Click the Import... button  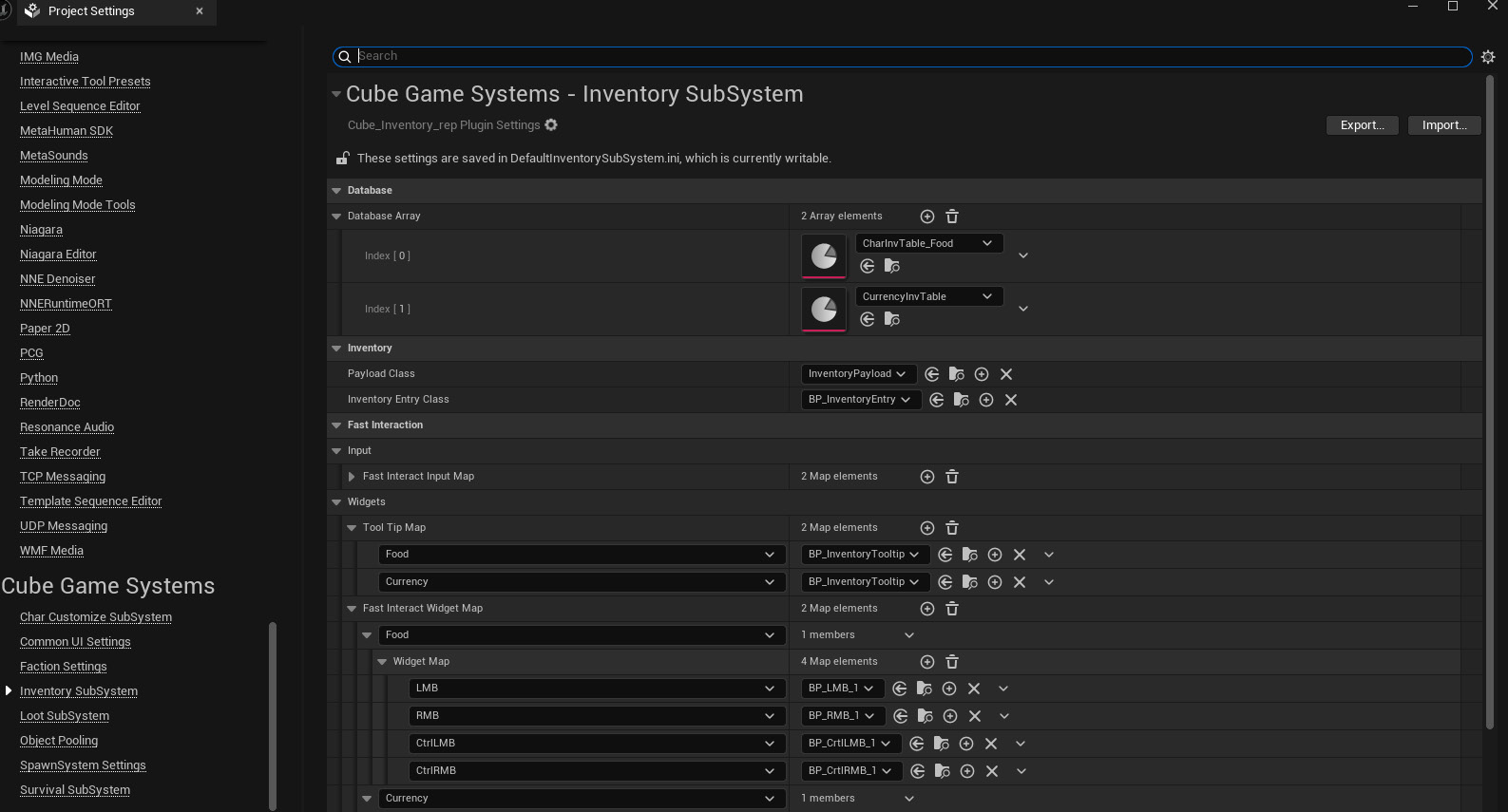(x=1444, y=125)
